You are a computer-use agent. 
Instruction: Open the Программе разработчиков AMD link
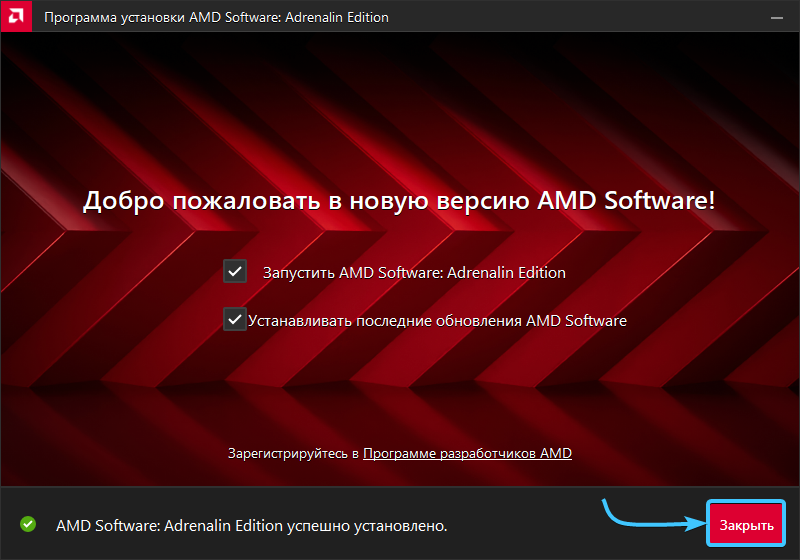pyautogui.click(x=467, y=453)
